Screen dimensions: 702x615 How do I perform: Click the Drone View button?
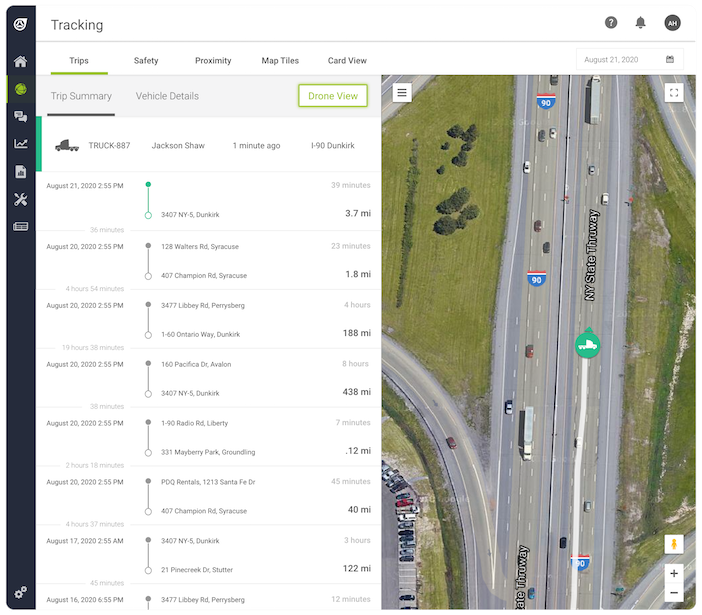pyautogui.click(x=333, y=96)
